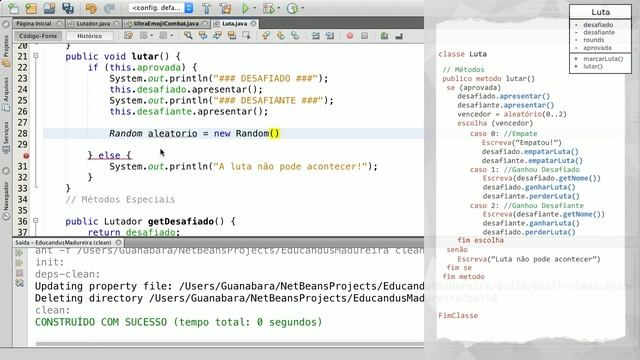Close the Lutador.java tab
This screenshot has height=360, width=640.
116,24
